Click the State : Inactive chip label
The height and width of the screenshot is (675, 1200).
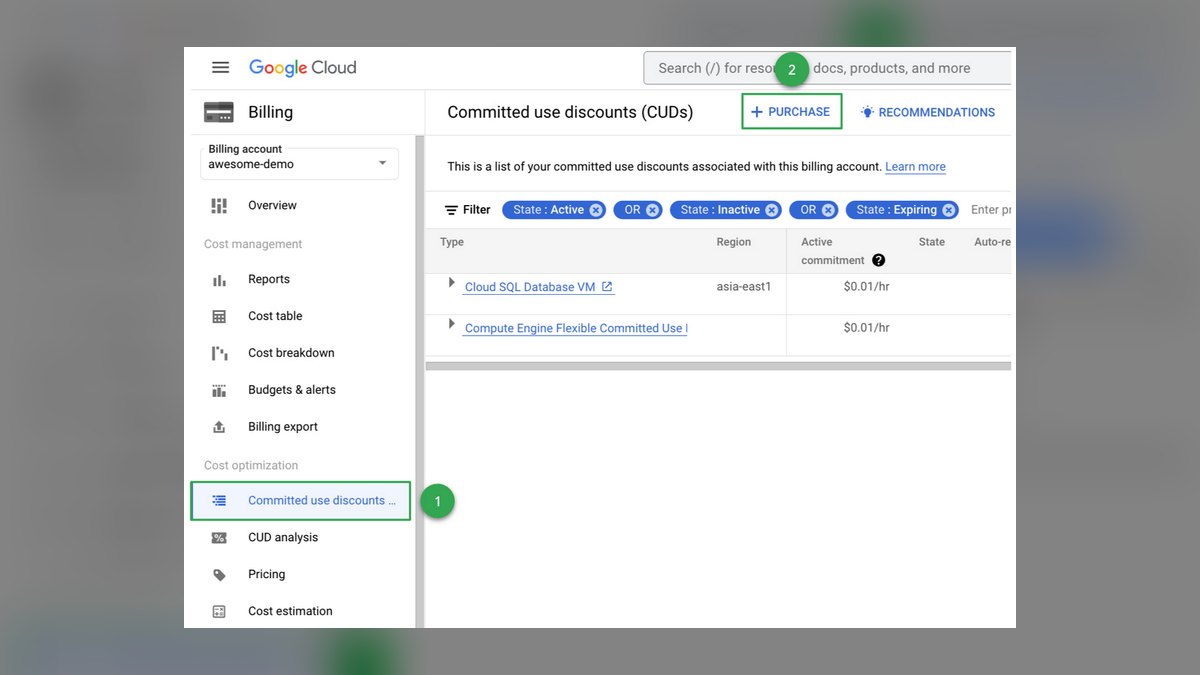(720, 210)
